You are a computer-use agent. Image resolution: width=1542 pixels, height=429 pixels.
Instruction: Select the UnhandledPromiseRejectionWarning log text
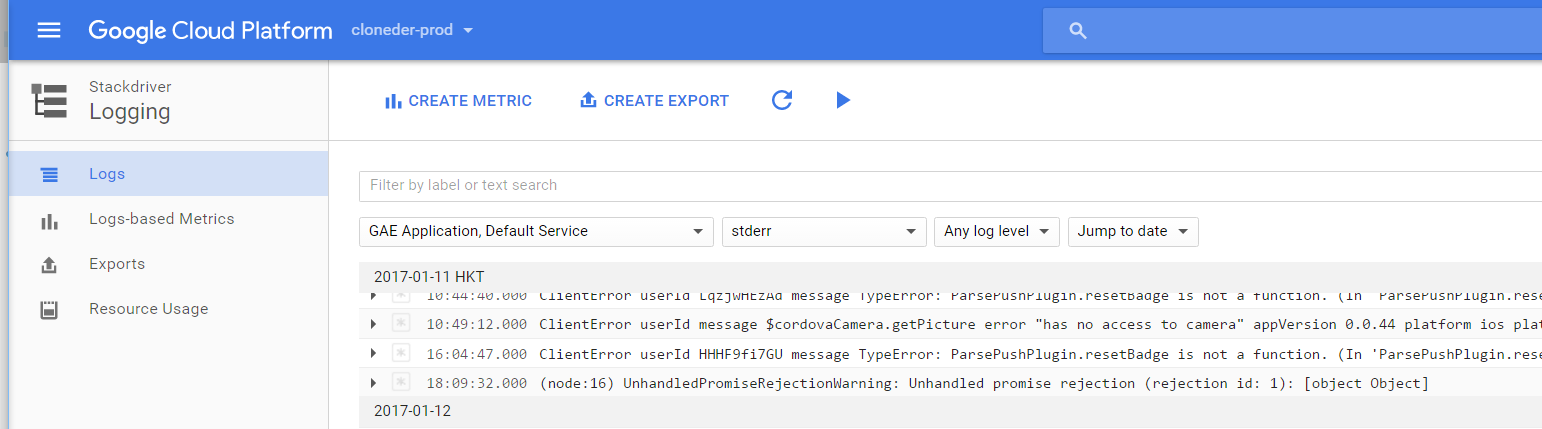pyautogui.click(x=984, y=384)
